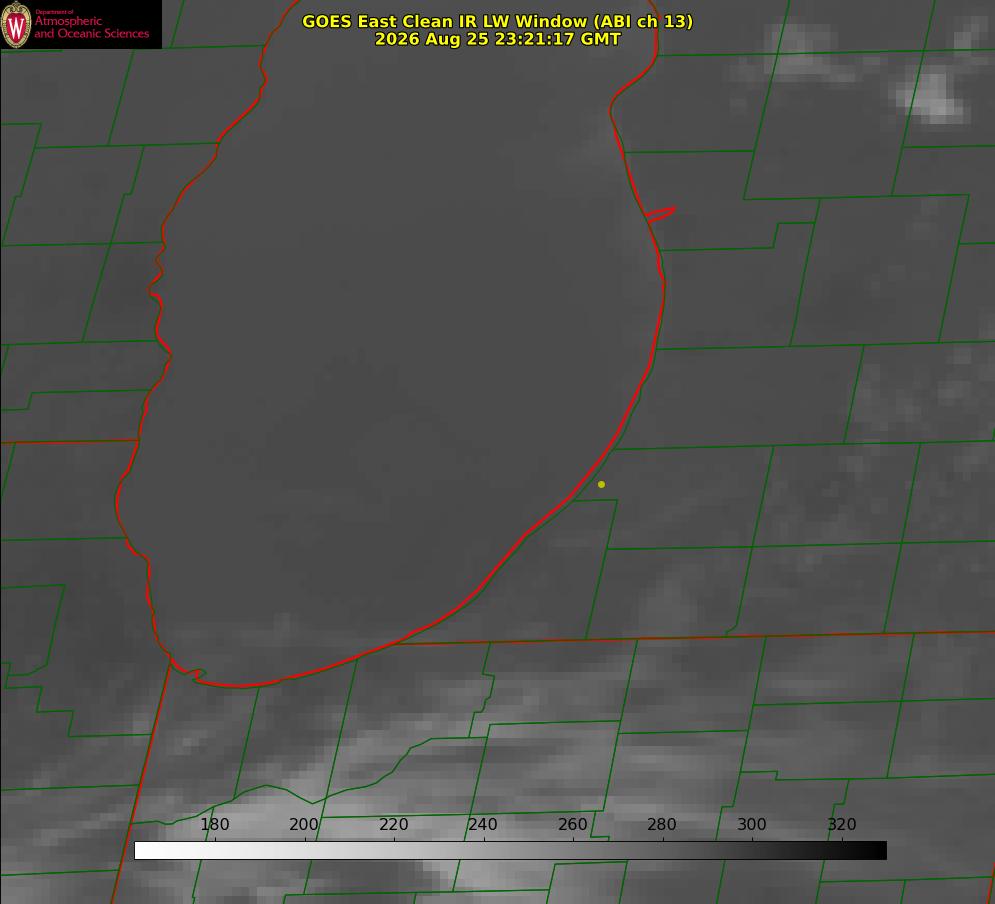This screenshot has height=904, width=995.
Task: Click the mid-gray center of the colorbar
Action: (x=510, y=851)
